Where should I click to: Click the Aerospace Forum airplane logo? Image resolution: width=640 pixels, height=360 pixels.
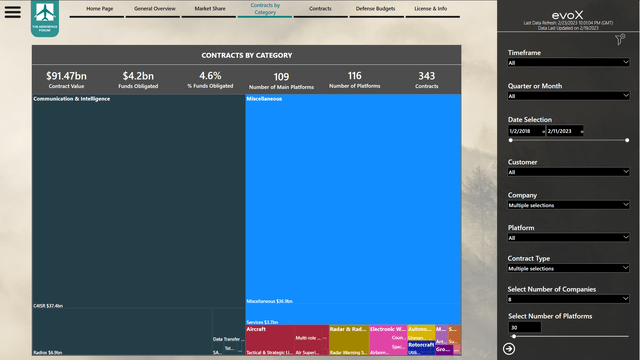click(45, 18)
